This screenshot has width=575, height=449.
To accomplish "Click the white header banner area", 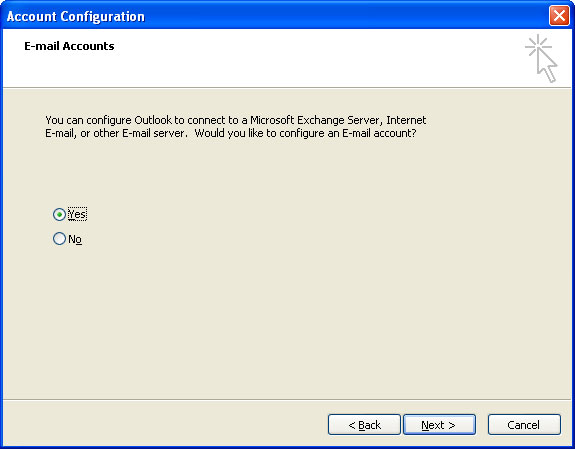I will click(x=287, y=58).
